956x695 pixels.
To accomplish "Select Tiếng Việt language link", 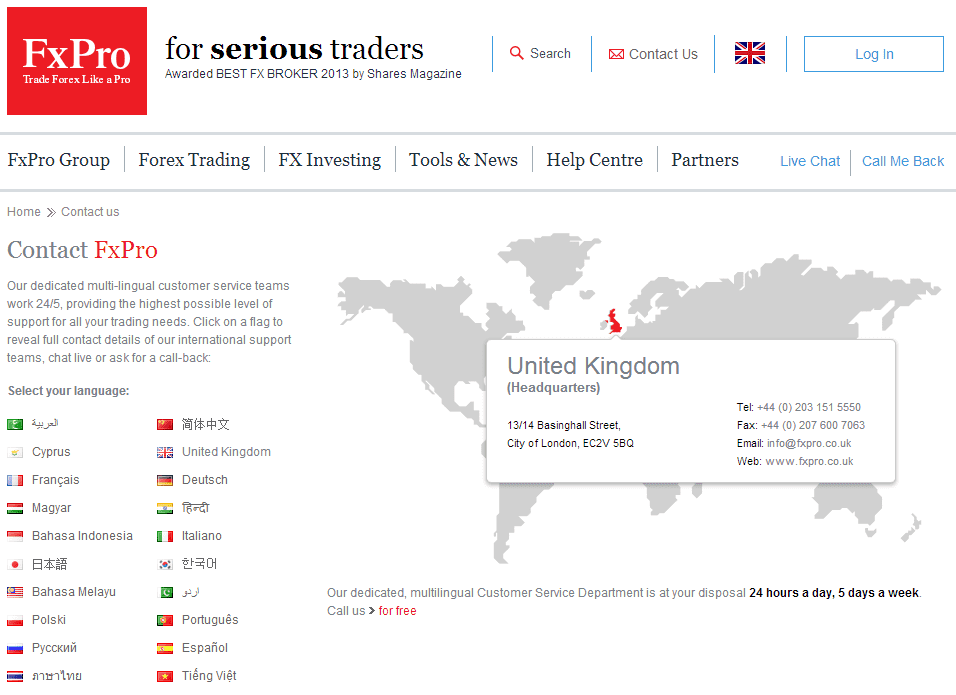I will [209, 675].
